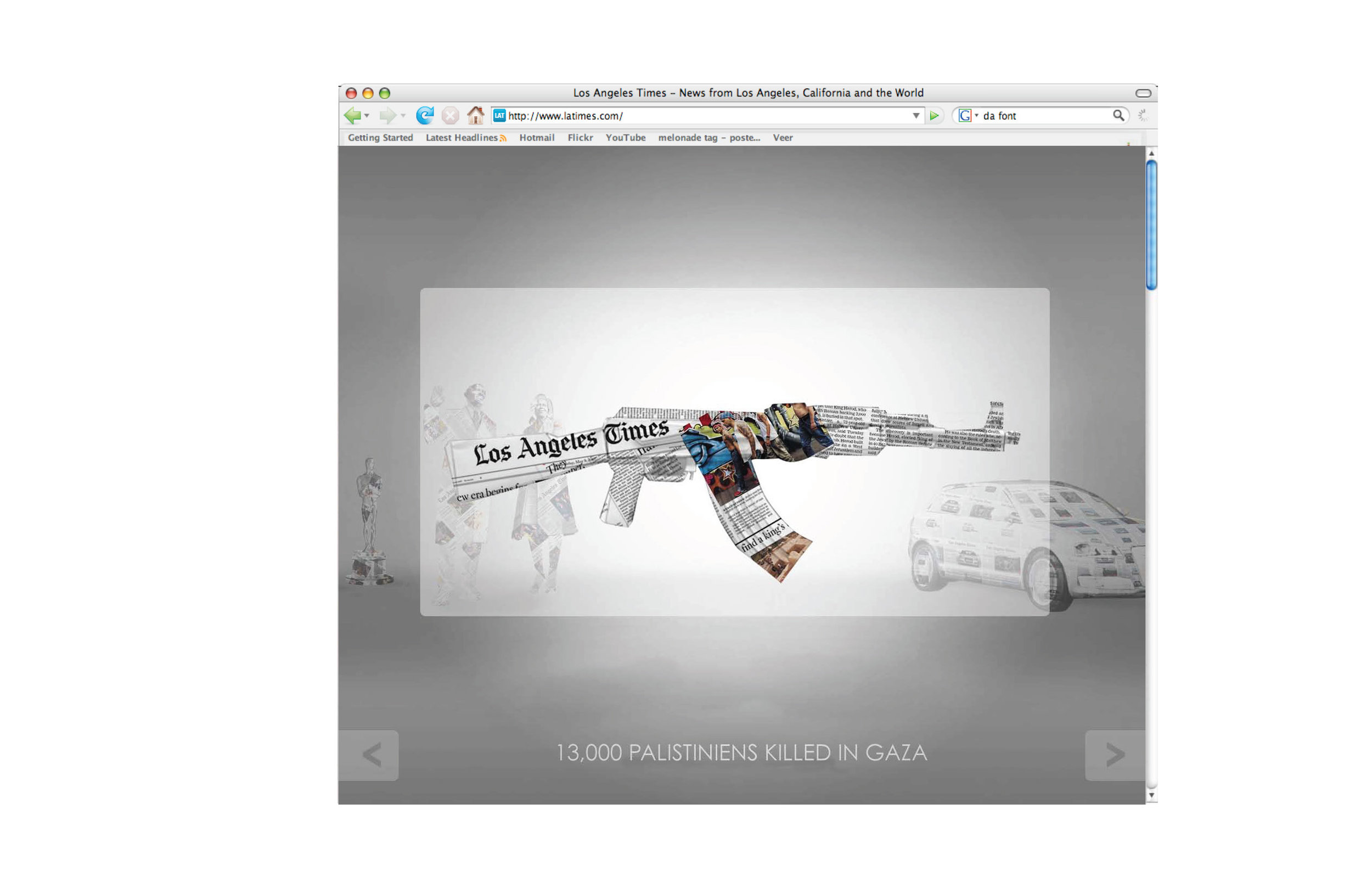The height and width of the screenshot is (888, 1372).
Task: Click the latimes.com address field
Action: 692,116
